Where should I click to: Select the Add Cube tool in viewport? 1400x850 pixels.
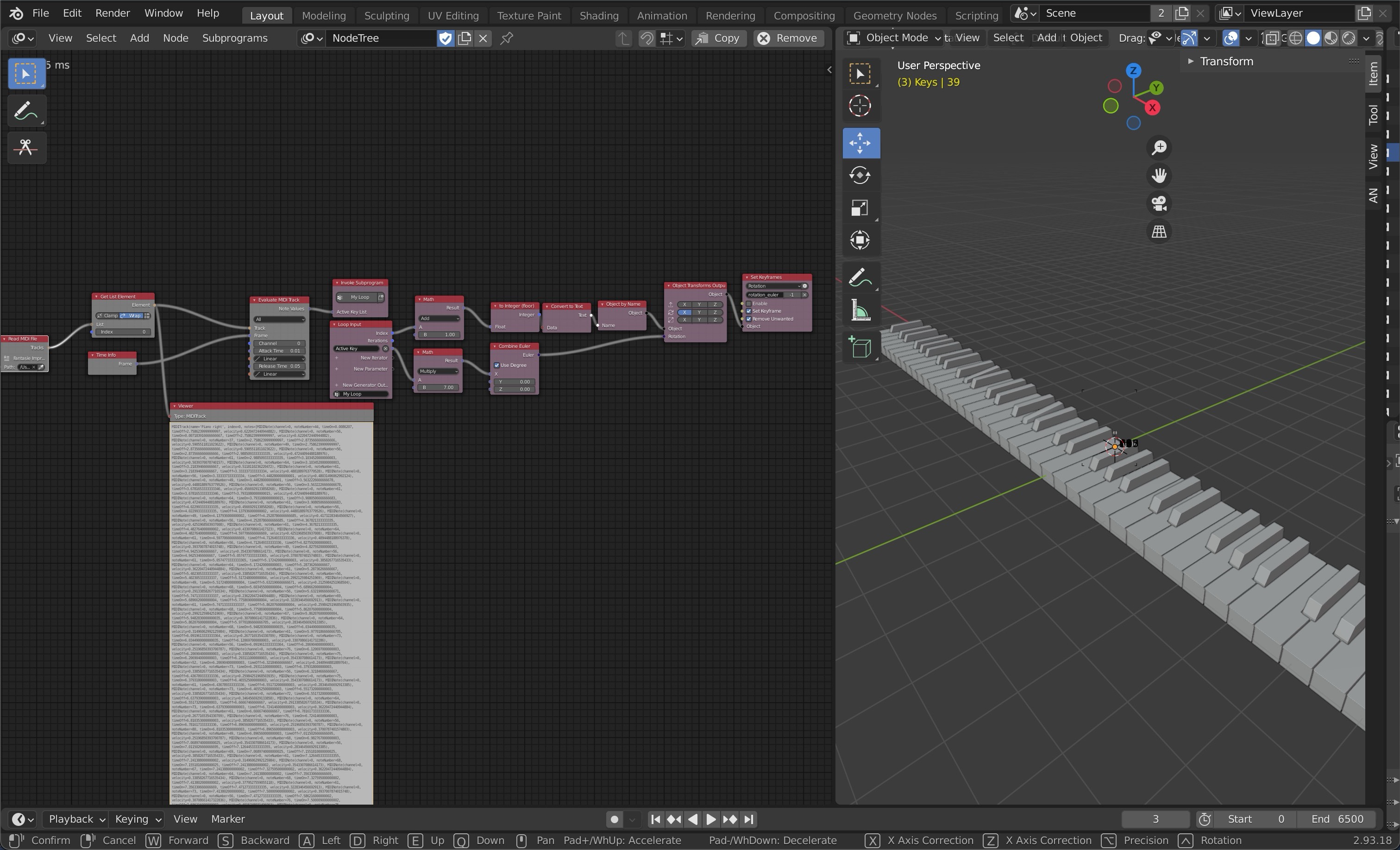tap(860, 348)
